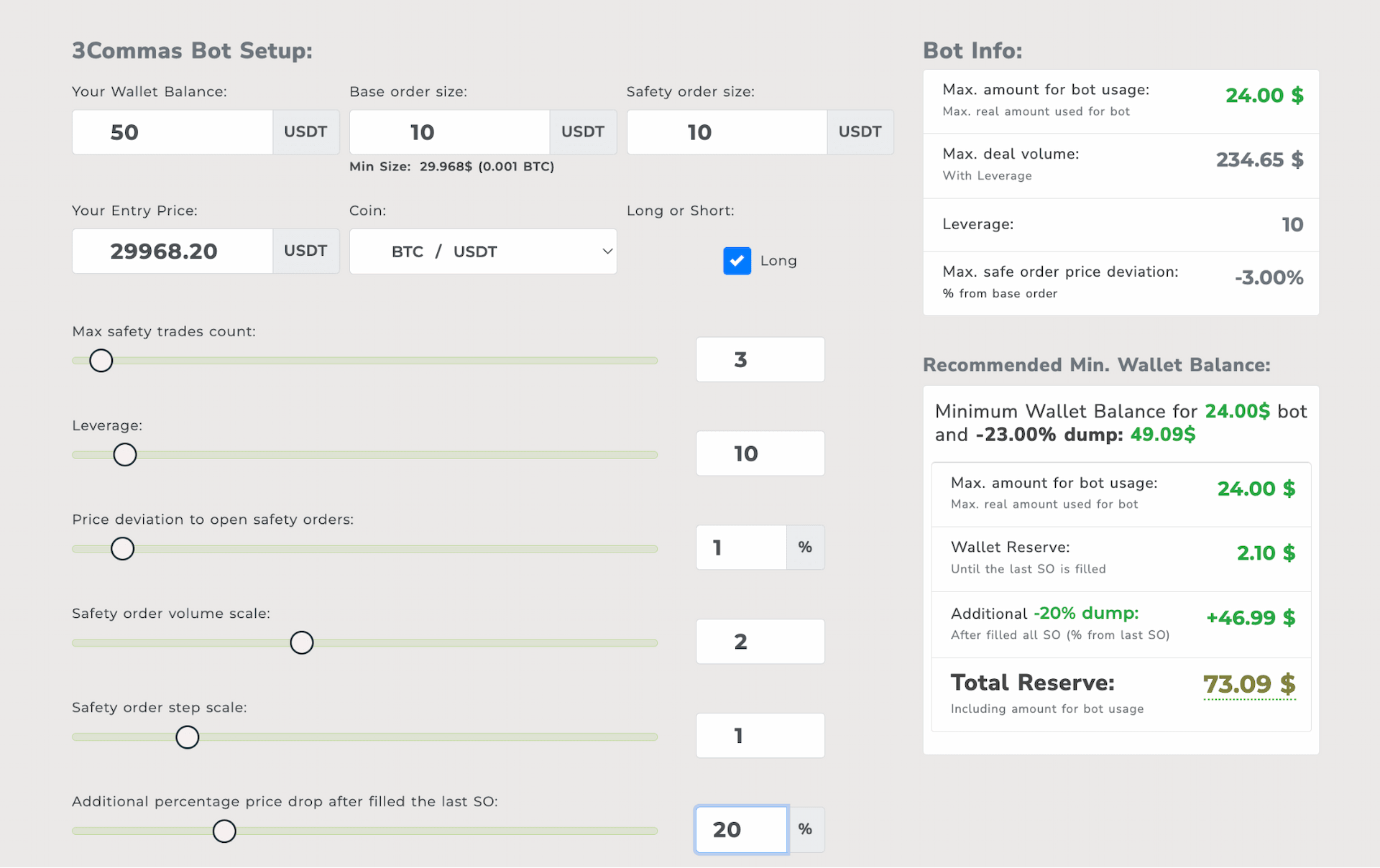Click the Safety order volume scale slider handle
The height and width of the screenshot is (868, 1380).
[x=302, y=643]
